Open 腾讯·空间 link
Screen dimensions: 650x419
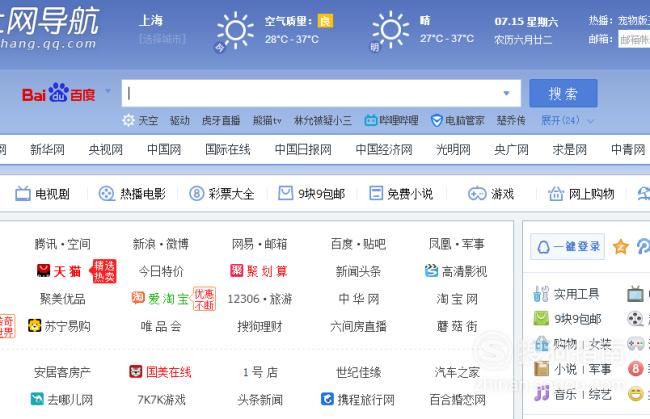click(63, 244)
